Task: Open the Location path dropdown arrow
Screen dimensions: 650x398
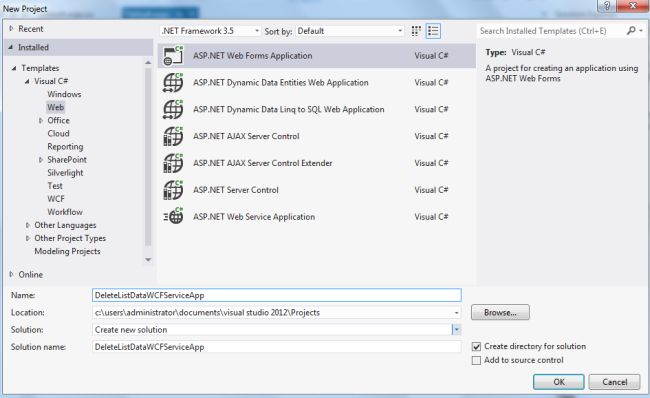Action: pos(456,313)
